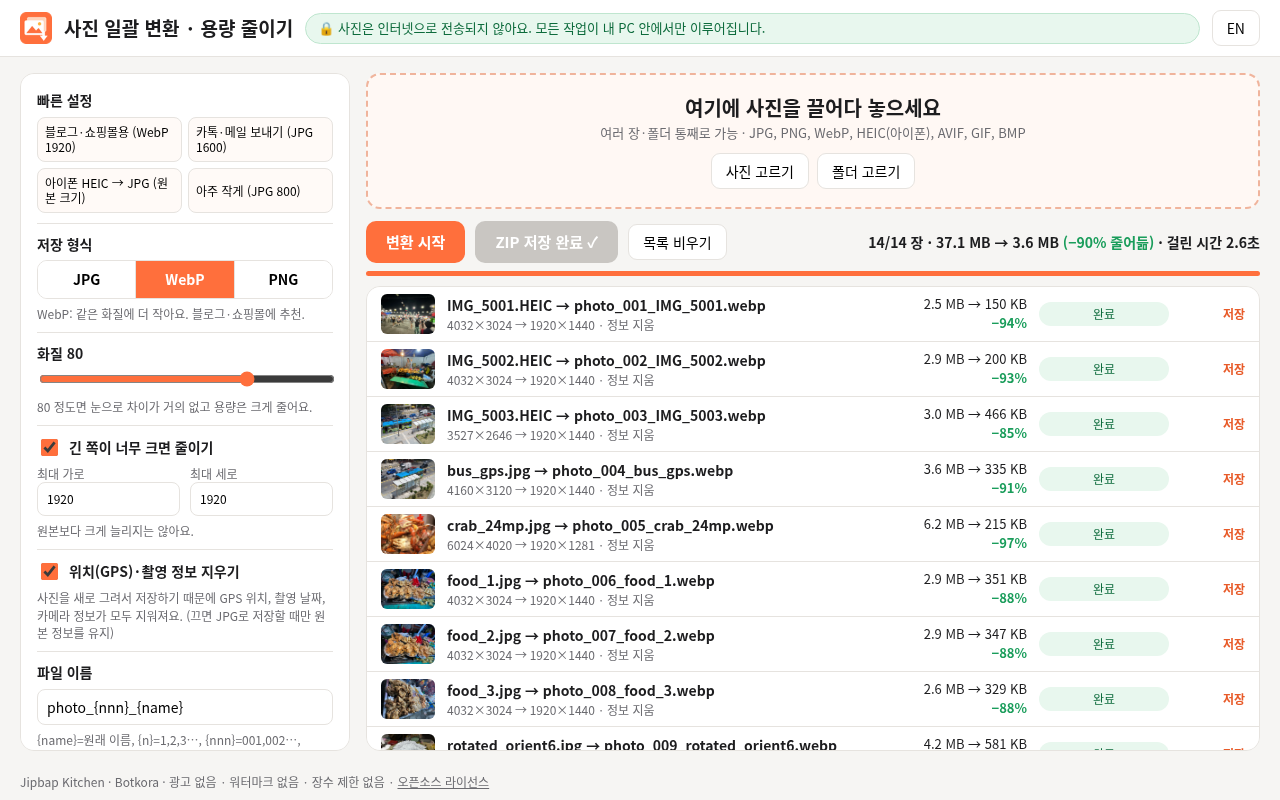This screenshot has height=800, width=1280.
Task: Select WebP as the save format
Action: (185, 279)
